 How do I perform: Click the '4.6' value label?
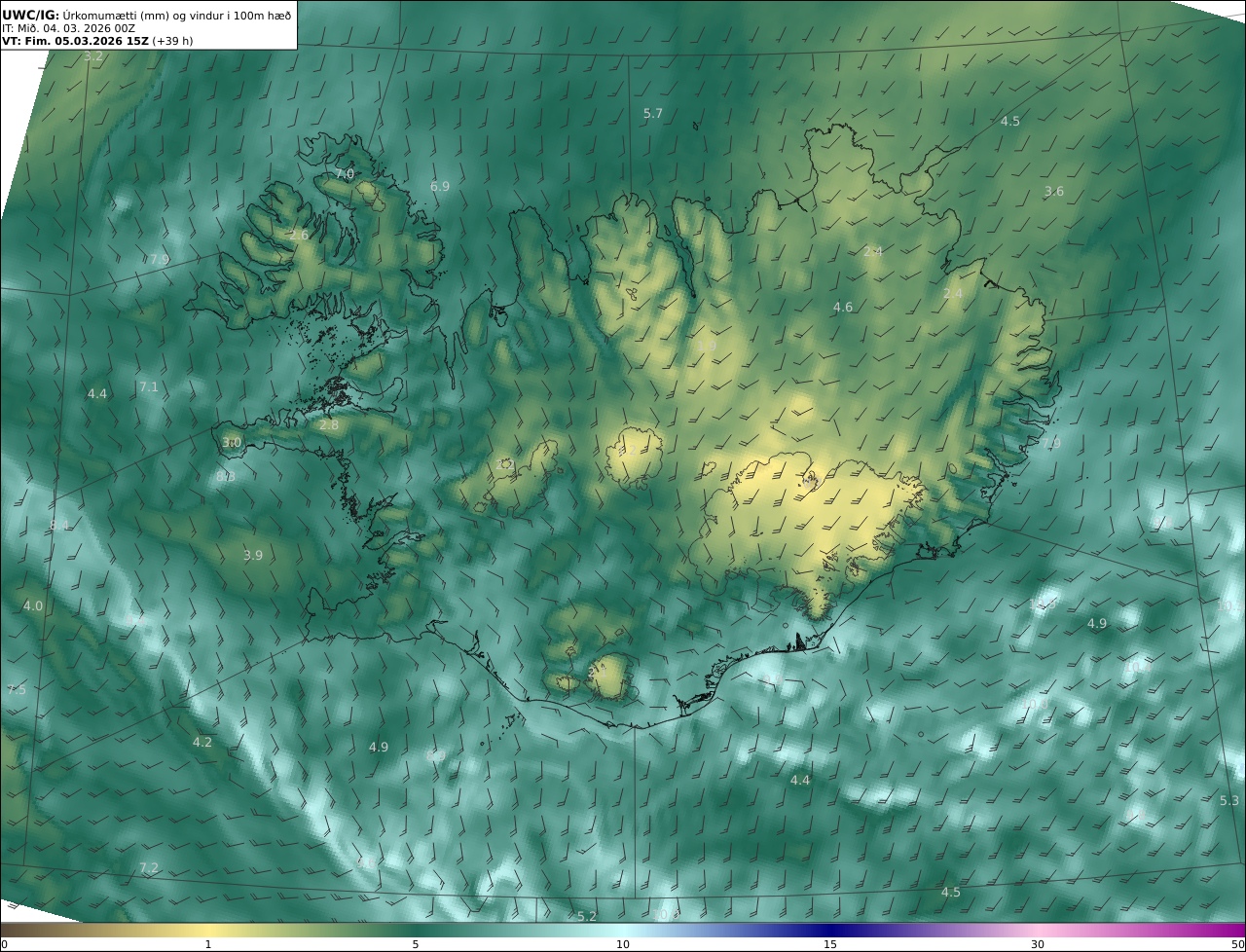pyautogui.click(x=843, y=308)
